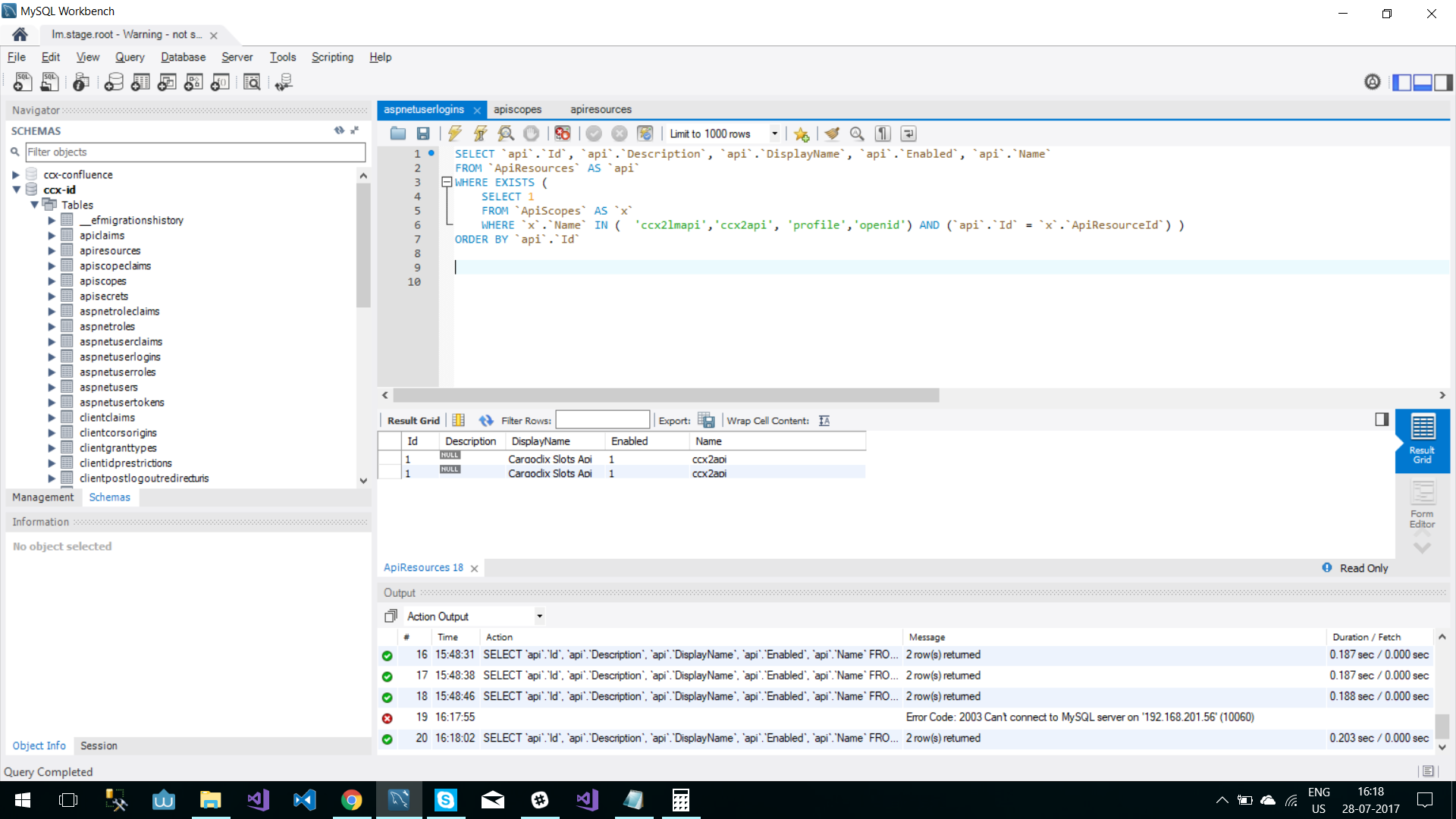Switch to the Management tab
This screenshot has height=819, width=1456.
43,497
